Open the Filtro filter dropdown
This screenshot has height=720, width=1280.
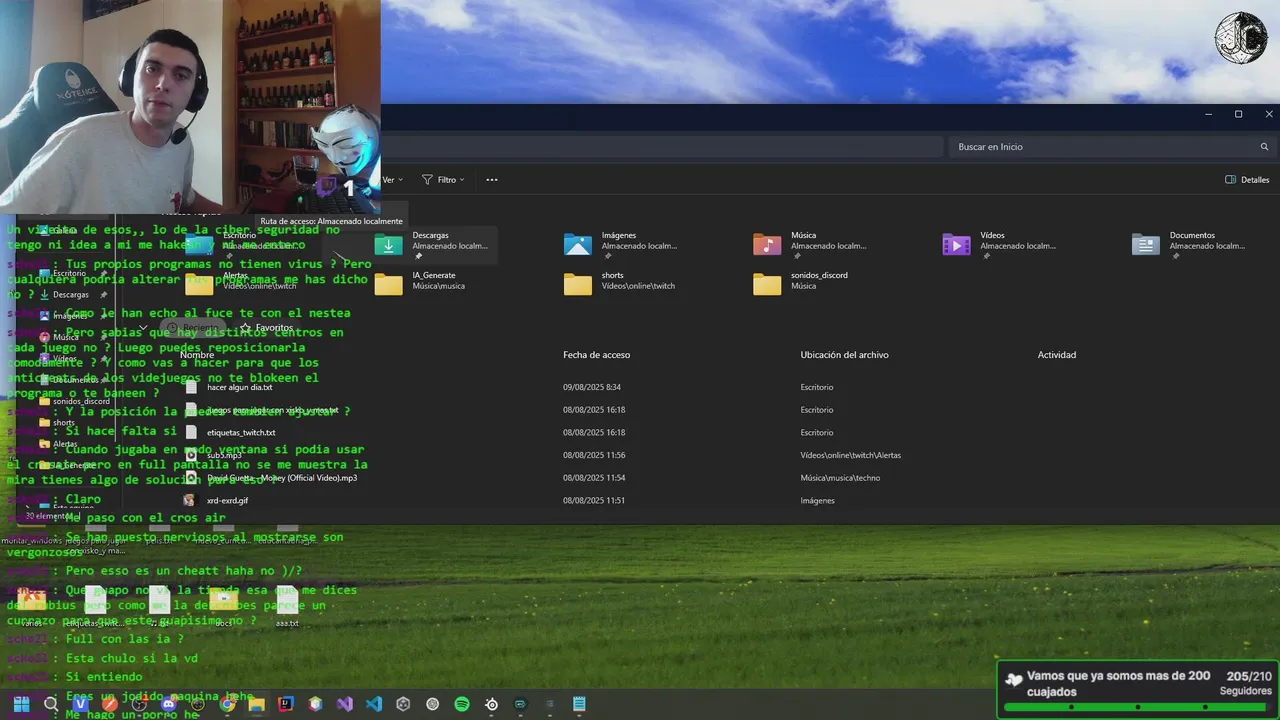(443, 180)
